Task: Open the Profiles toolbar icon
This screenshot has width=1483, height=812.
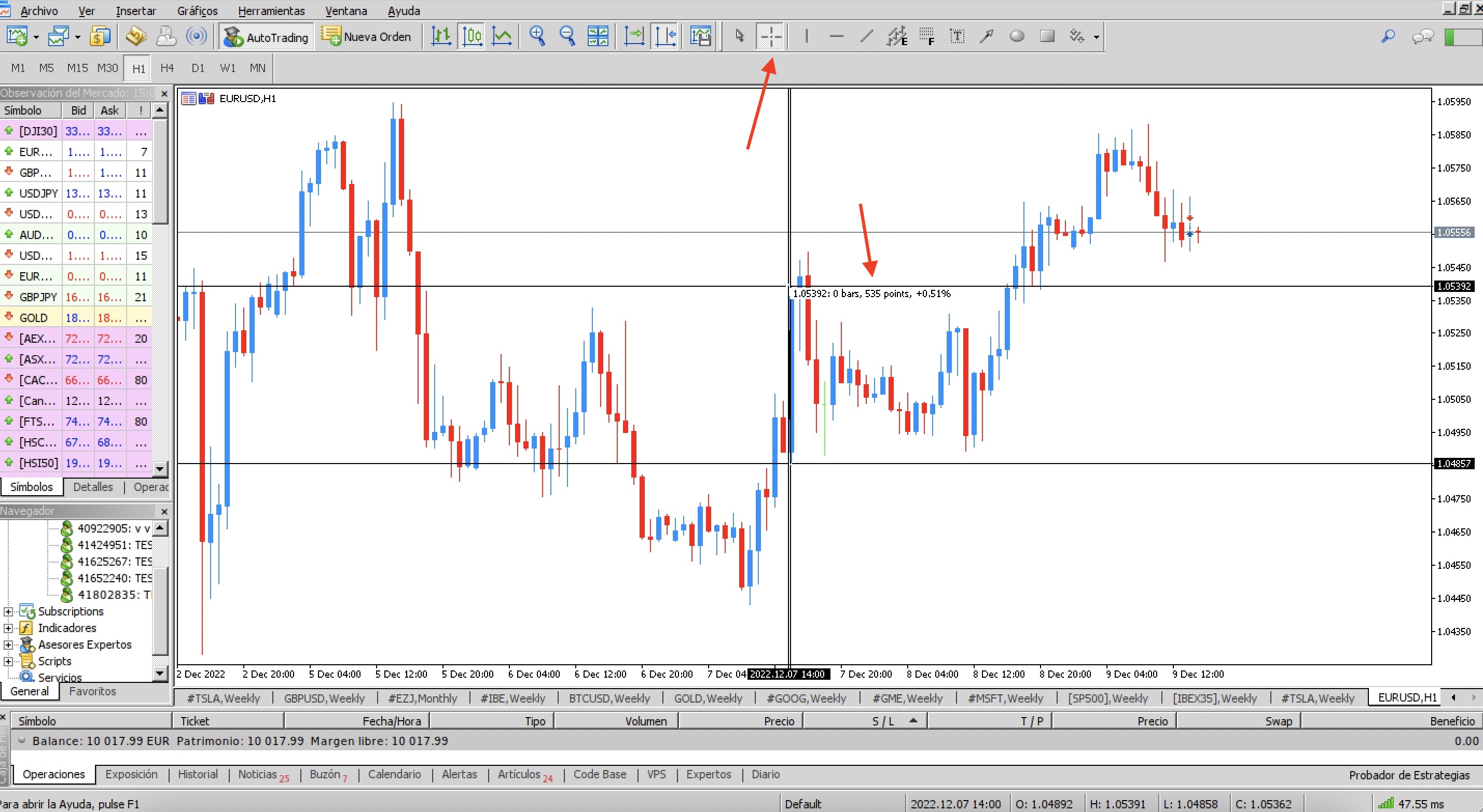Action: 58,37
